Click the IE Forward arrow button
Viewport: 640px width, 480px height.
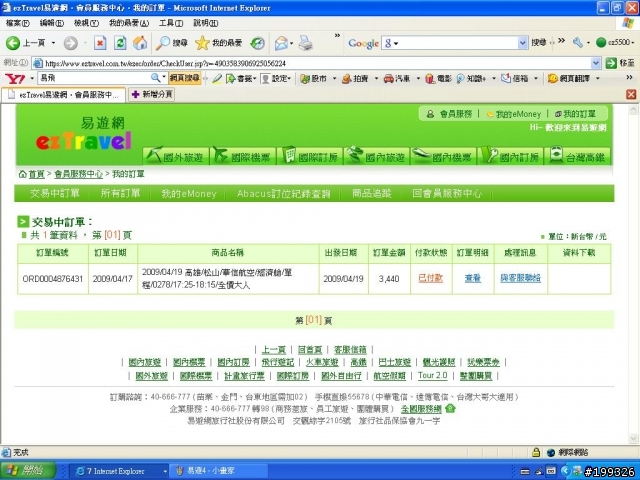click(x=71, y=43)
